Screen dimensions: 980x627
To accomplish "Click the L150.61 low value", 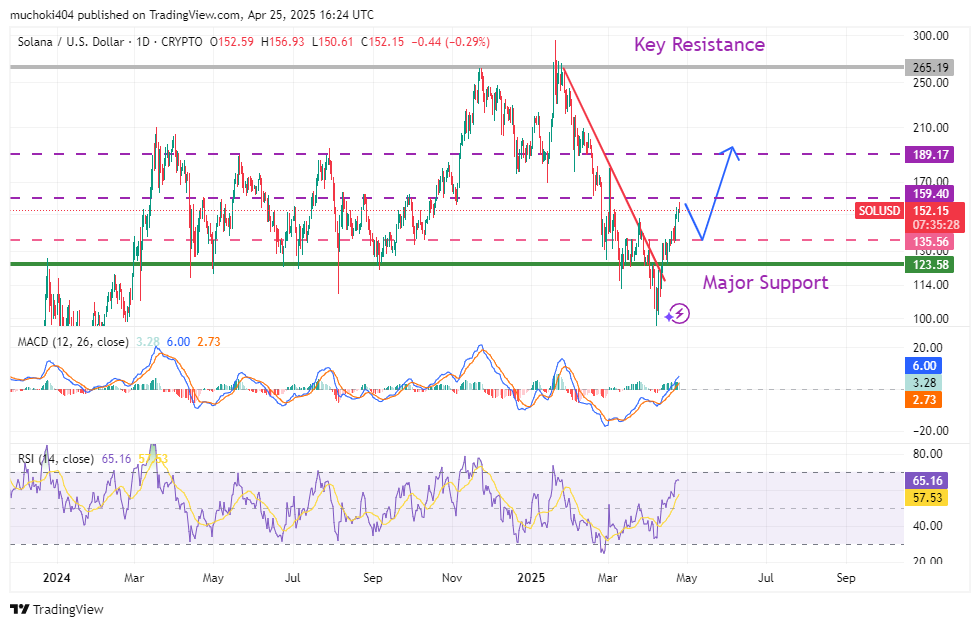I will 332,42.
